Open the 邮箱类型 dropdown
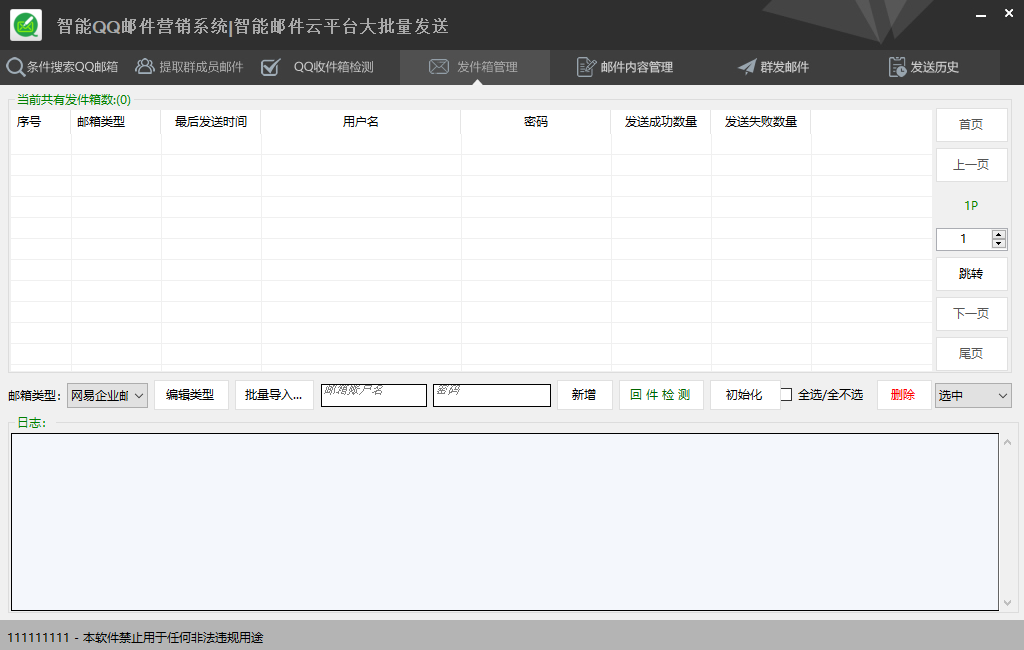 [107, 395]
